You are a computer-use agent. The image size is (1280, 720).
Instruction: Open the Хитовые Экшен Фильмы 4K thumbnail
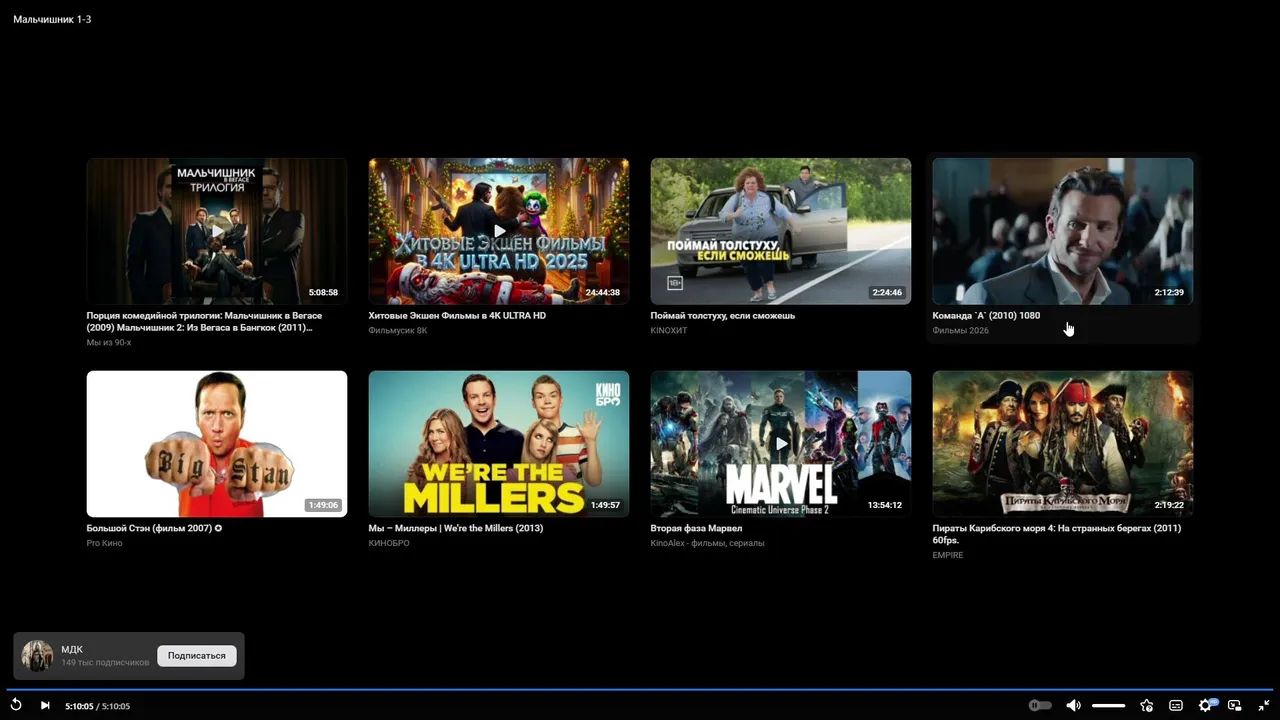pyautogui.click(x=499, y=231)
